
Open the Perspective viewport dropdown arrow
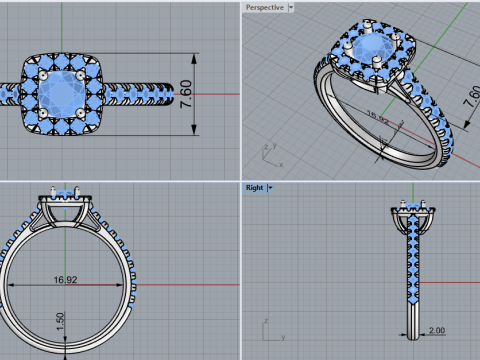tap(291, 7)
